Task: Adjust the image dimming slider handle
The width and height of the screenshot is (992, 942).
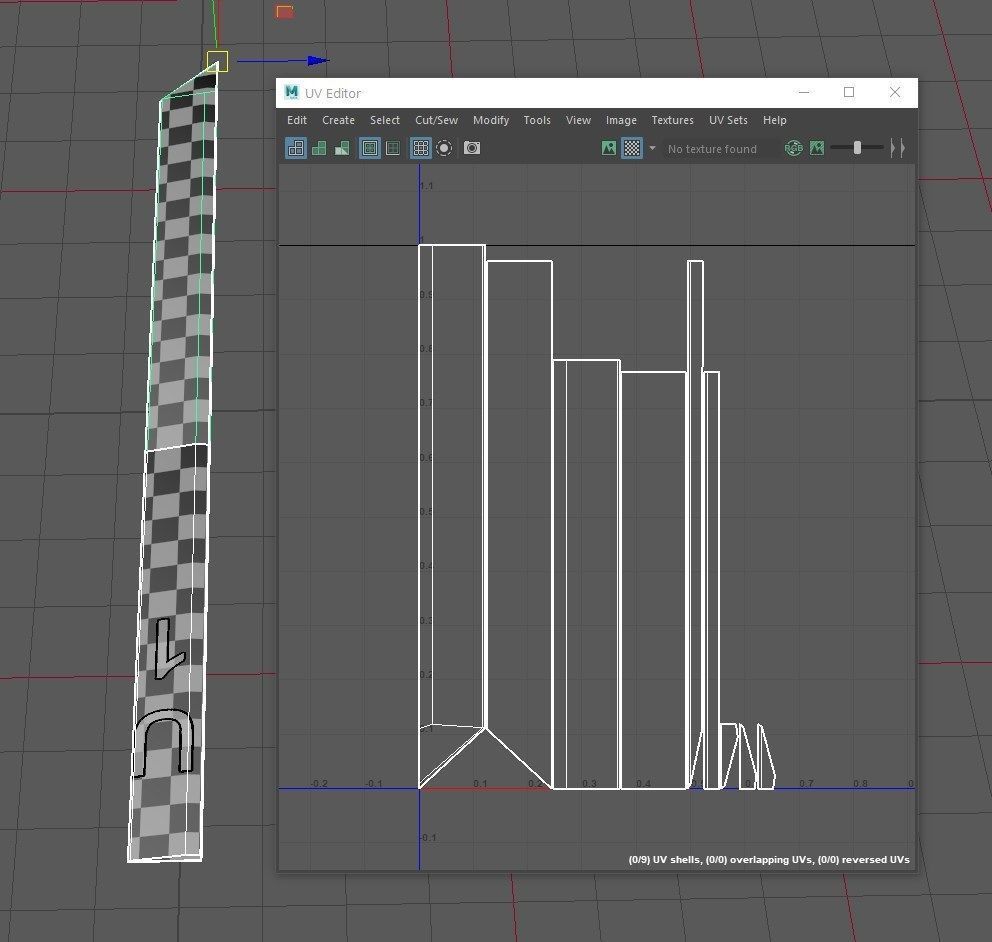Action: point(857,147)
